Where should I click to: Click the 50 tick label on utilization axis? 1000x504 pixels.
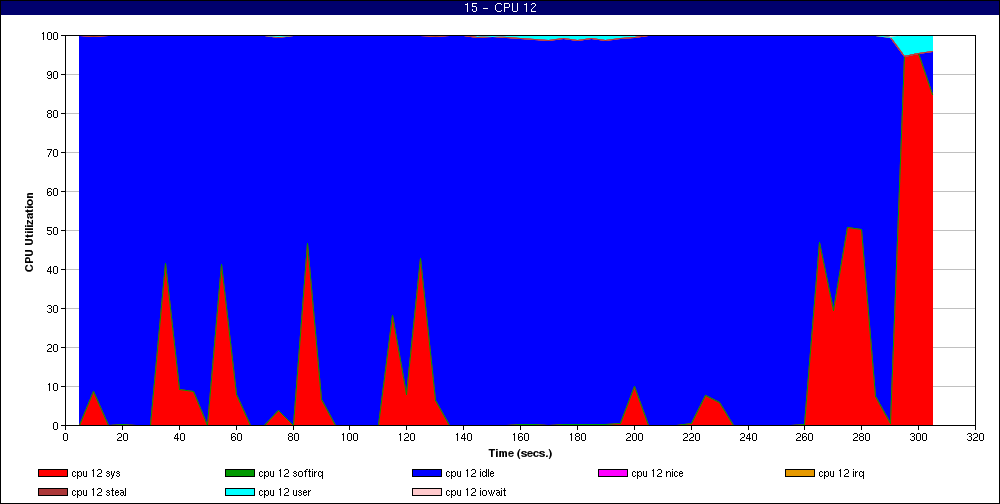click(52, 231)
